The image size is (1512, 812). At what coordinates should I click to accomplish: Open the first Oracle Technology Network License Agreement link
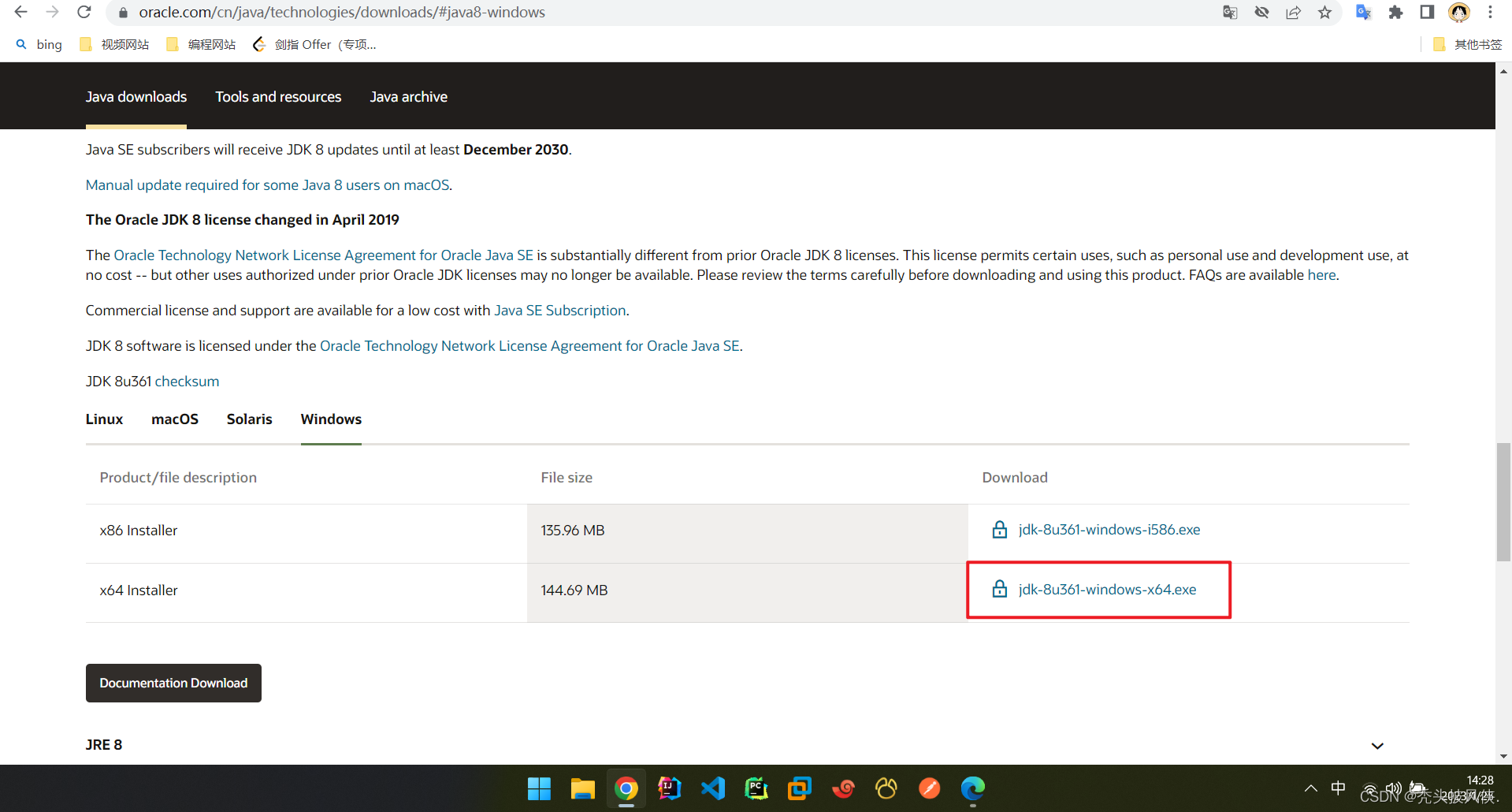[324, 255]
